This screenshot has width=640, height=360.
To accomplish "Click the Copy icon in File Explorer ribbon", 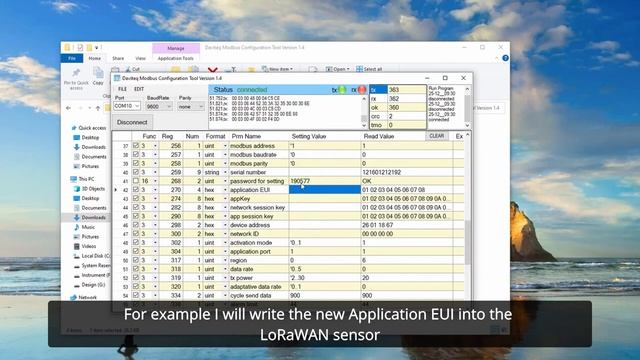I will 98,76.
